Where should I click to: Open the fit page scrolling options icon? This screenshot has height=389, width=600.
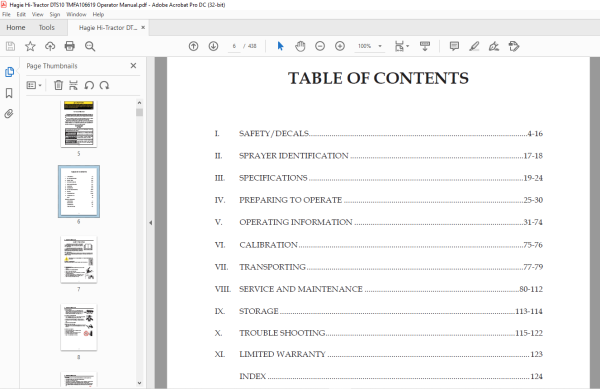401,46
